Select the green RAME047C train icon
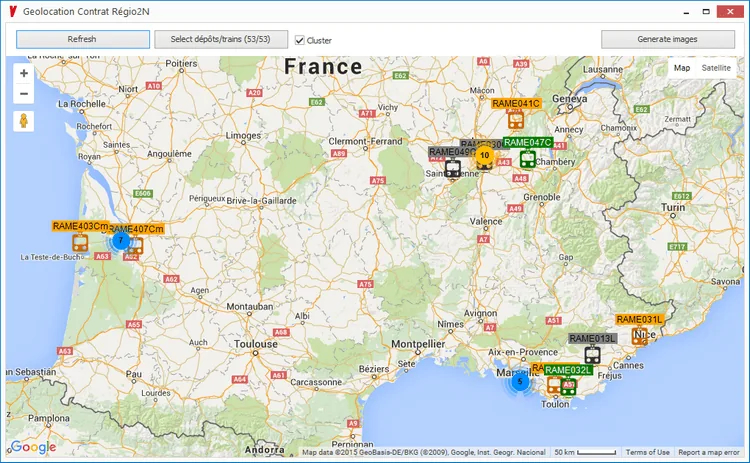Viewport: 750px width, 463px height. [x=528, y=159]
